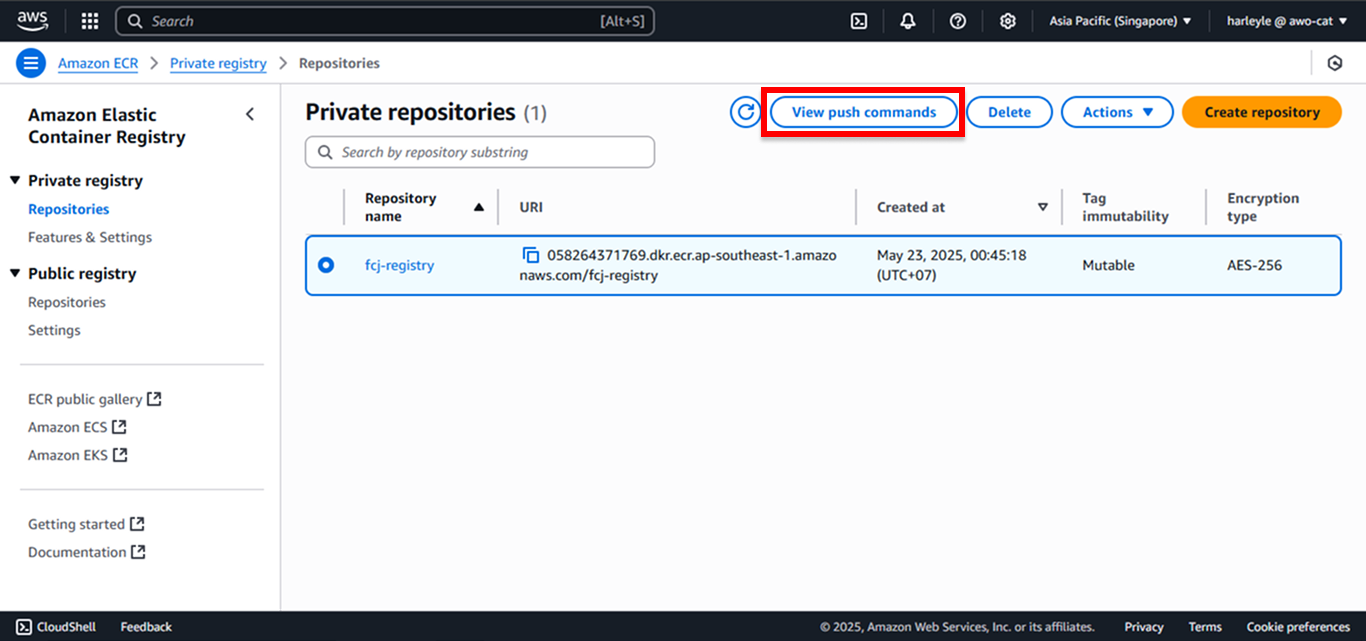Click the May 23, 2025 created date
Image resolution: width=1366 pixels, height=641 pixels.
(952, 265)
